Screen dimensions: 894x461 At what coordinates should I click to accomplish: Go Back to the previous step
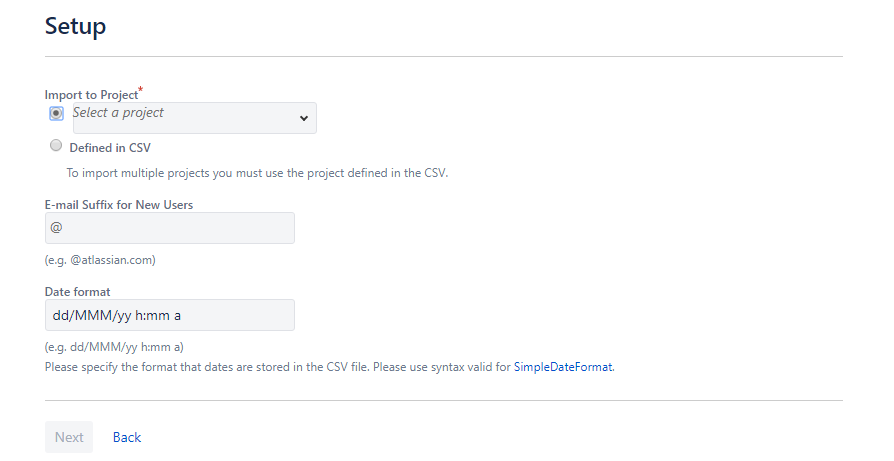click(127, 437)
